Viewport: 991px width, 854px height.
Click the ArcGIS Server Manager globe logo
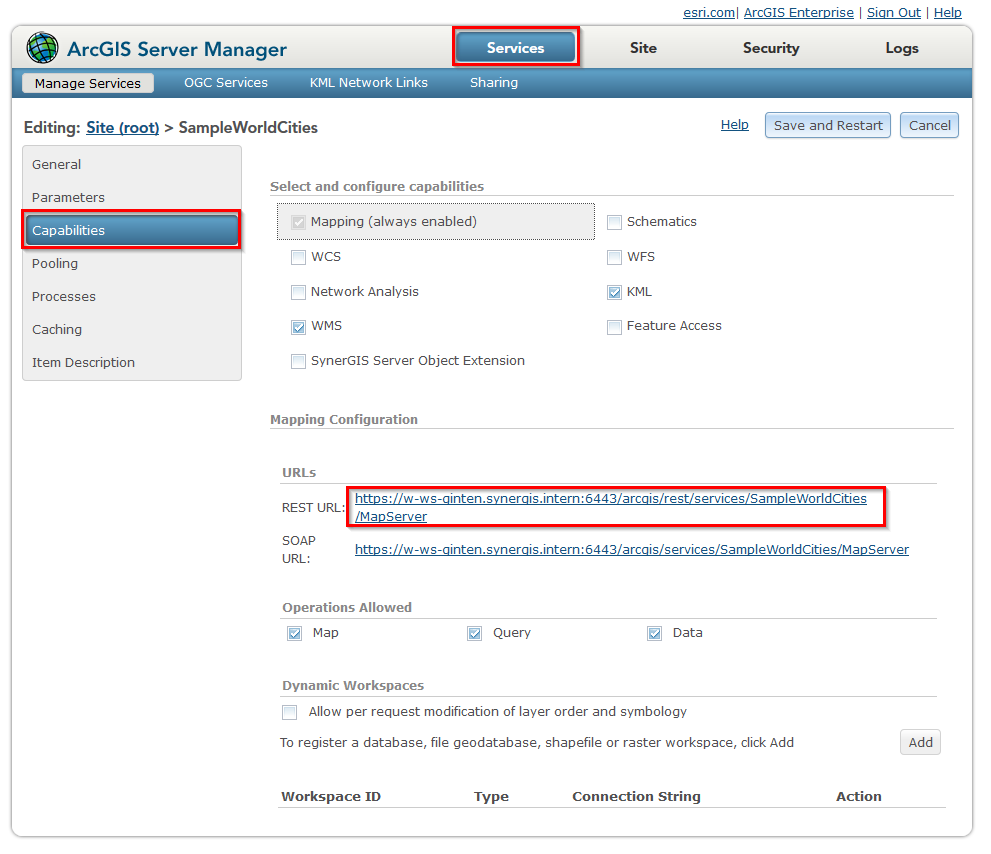(41, 47)
